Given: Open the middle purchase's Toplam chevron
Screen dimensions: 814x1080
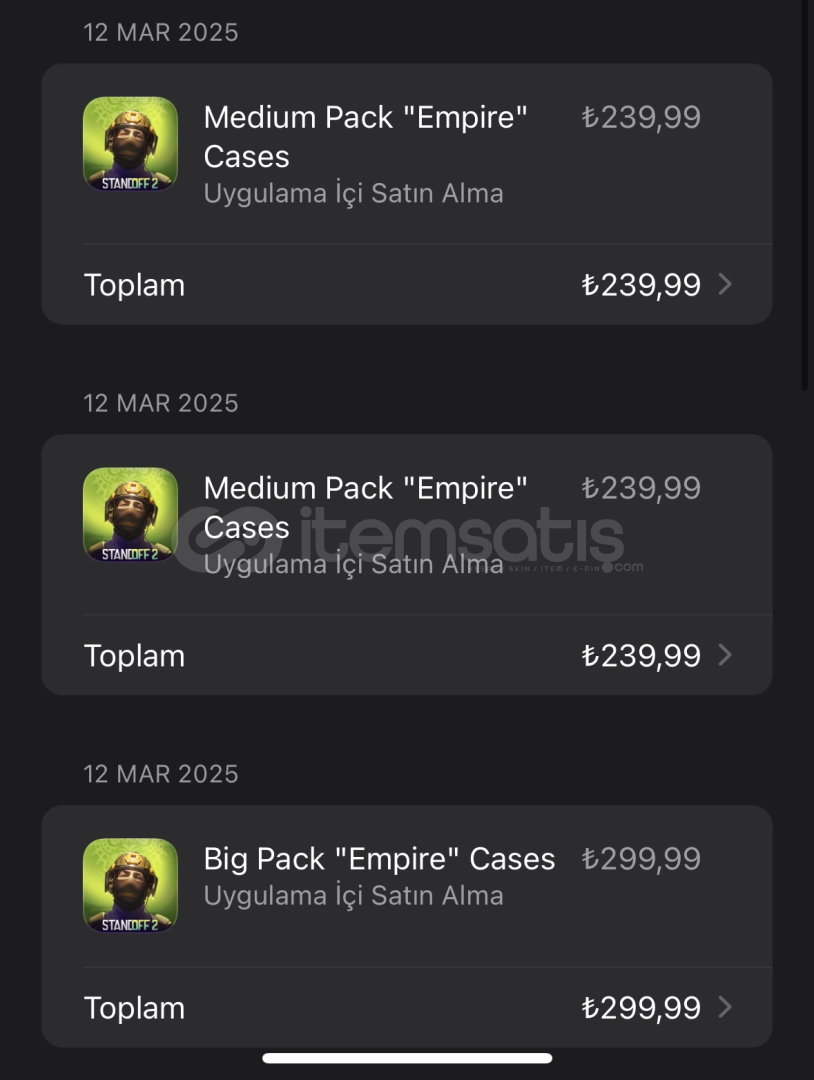Looking at the screenshot, I should pos(724,654).
